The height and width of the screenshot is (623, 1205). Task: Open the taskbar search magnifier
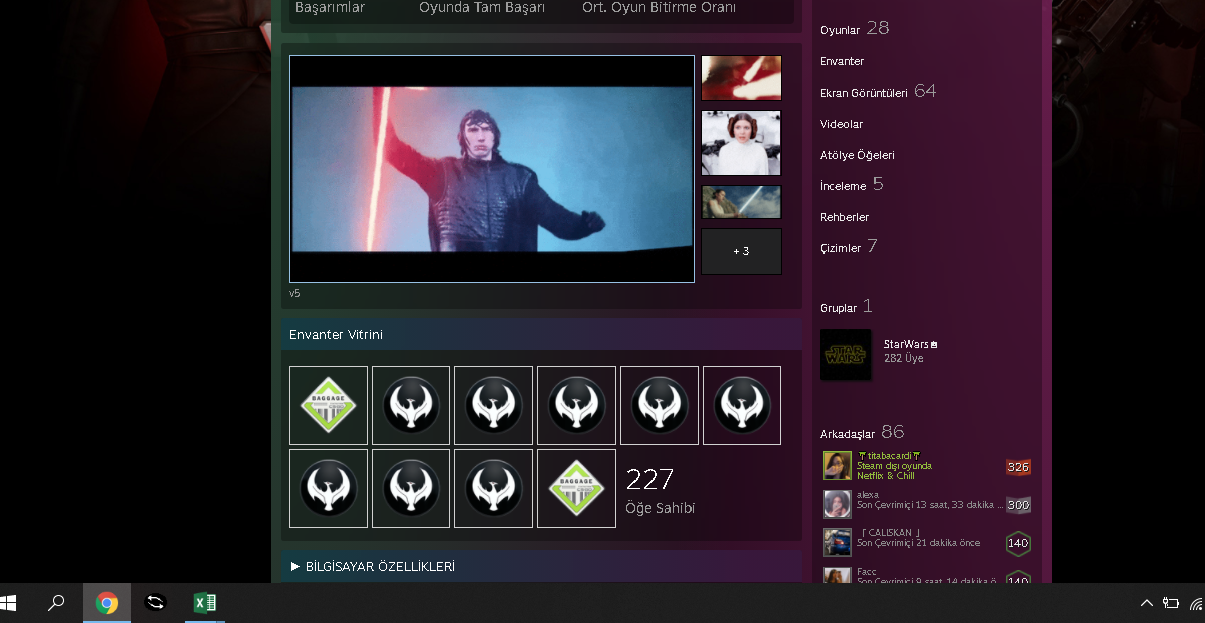click(x=57, y=603)
